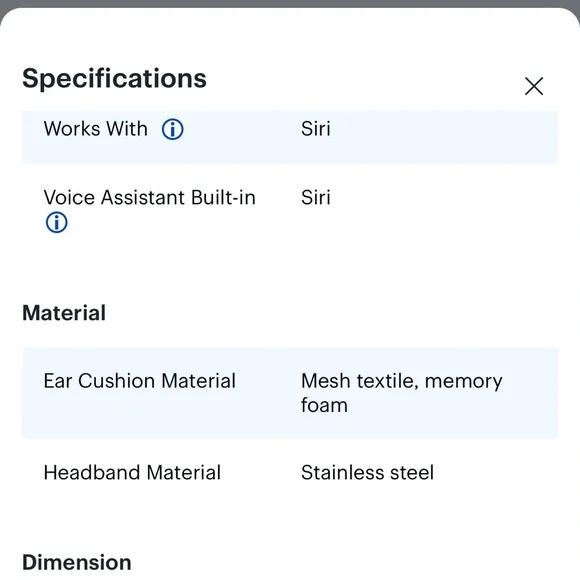Select the Works With label
Viewport: 580px width, 580px height.
pos(95,129)
